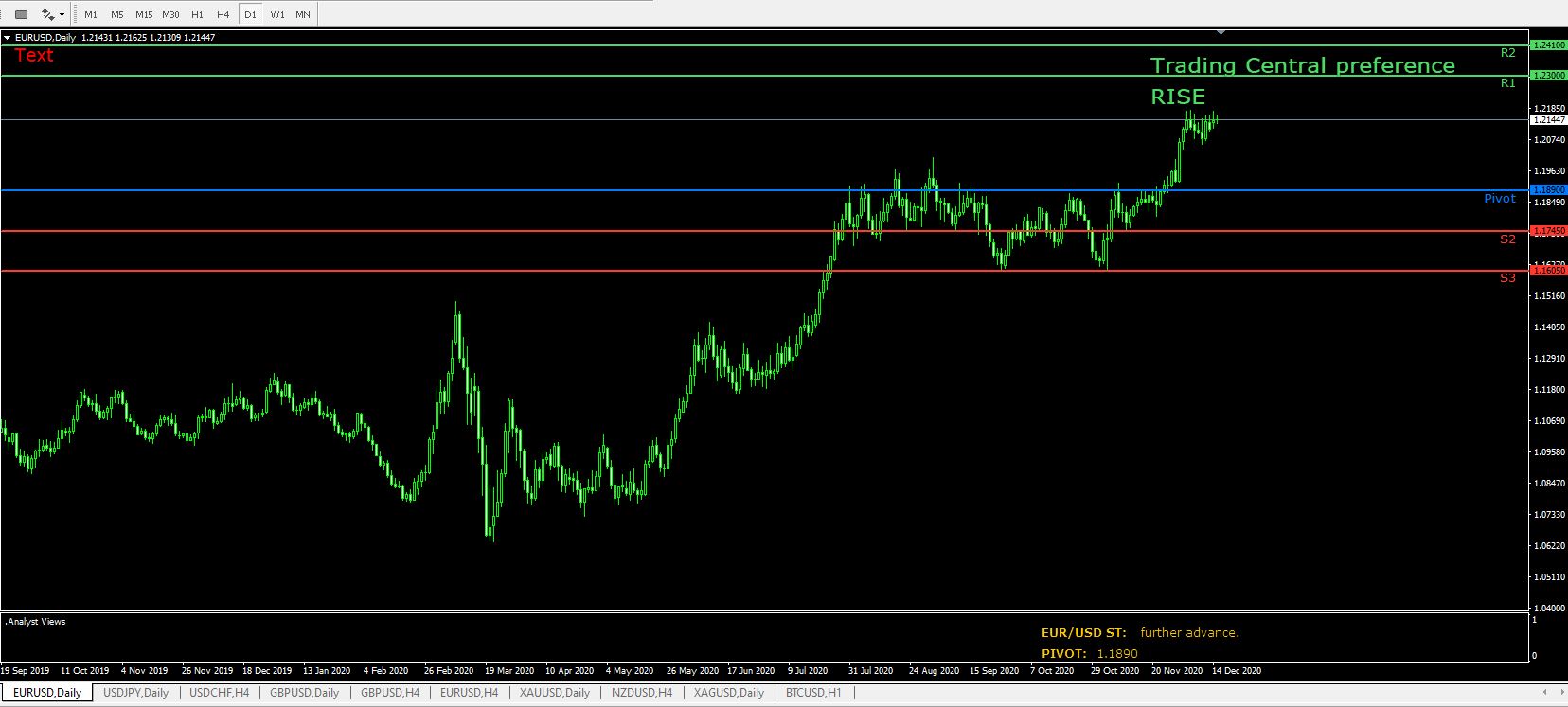Click 'further advance.' comment text
The height and width of the screenshot is (707, 1568).
(x=1189, y=633)
